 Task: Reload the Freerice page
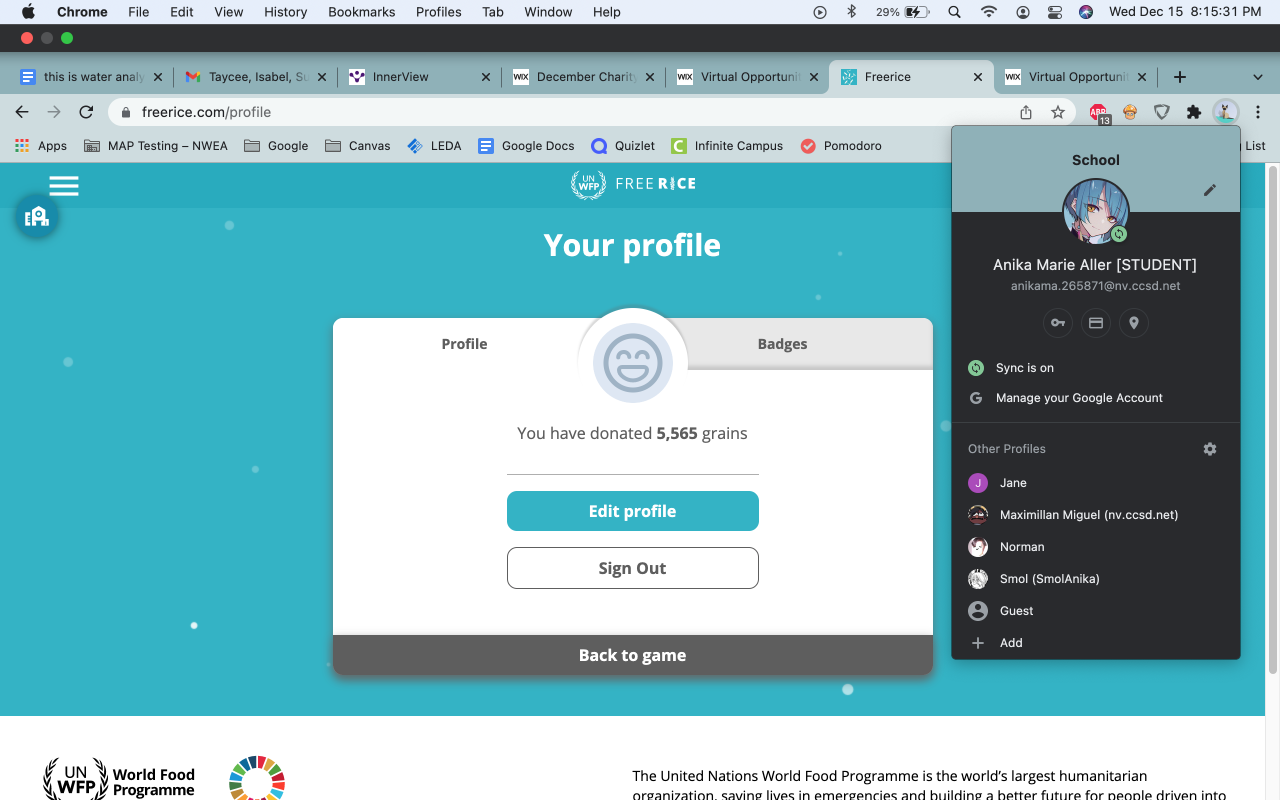point(86,112)
